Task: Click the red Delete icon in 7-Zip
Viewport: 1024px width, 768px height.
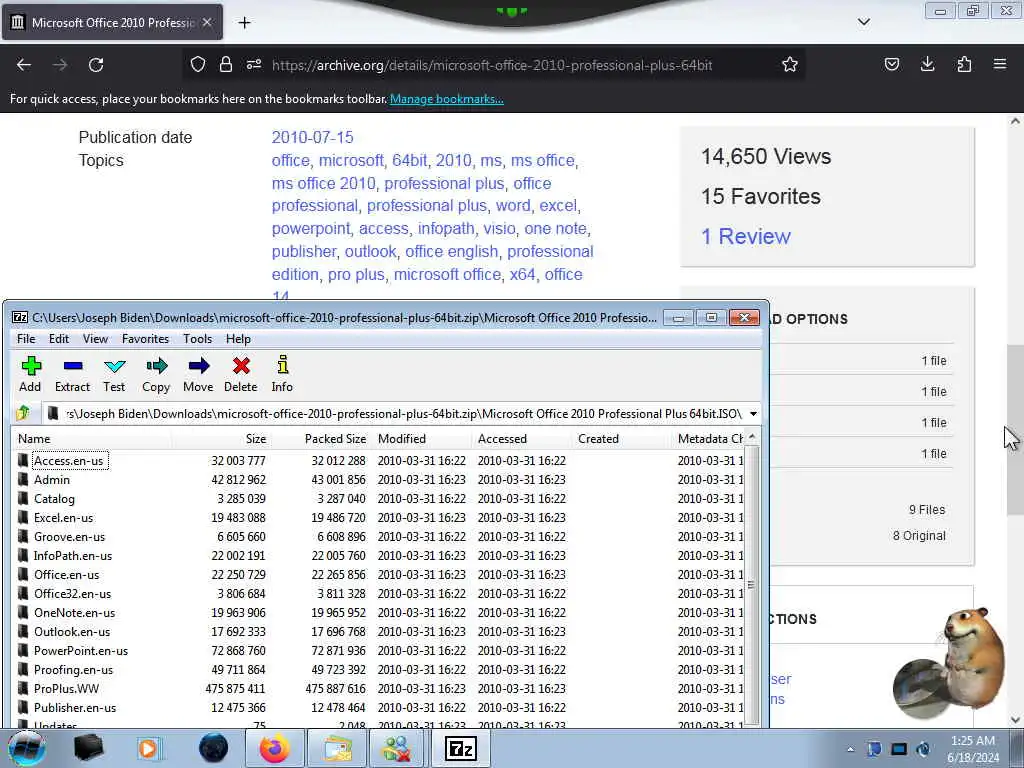Action: point(241,374)
